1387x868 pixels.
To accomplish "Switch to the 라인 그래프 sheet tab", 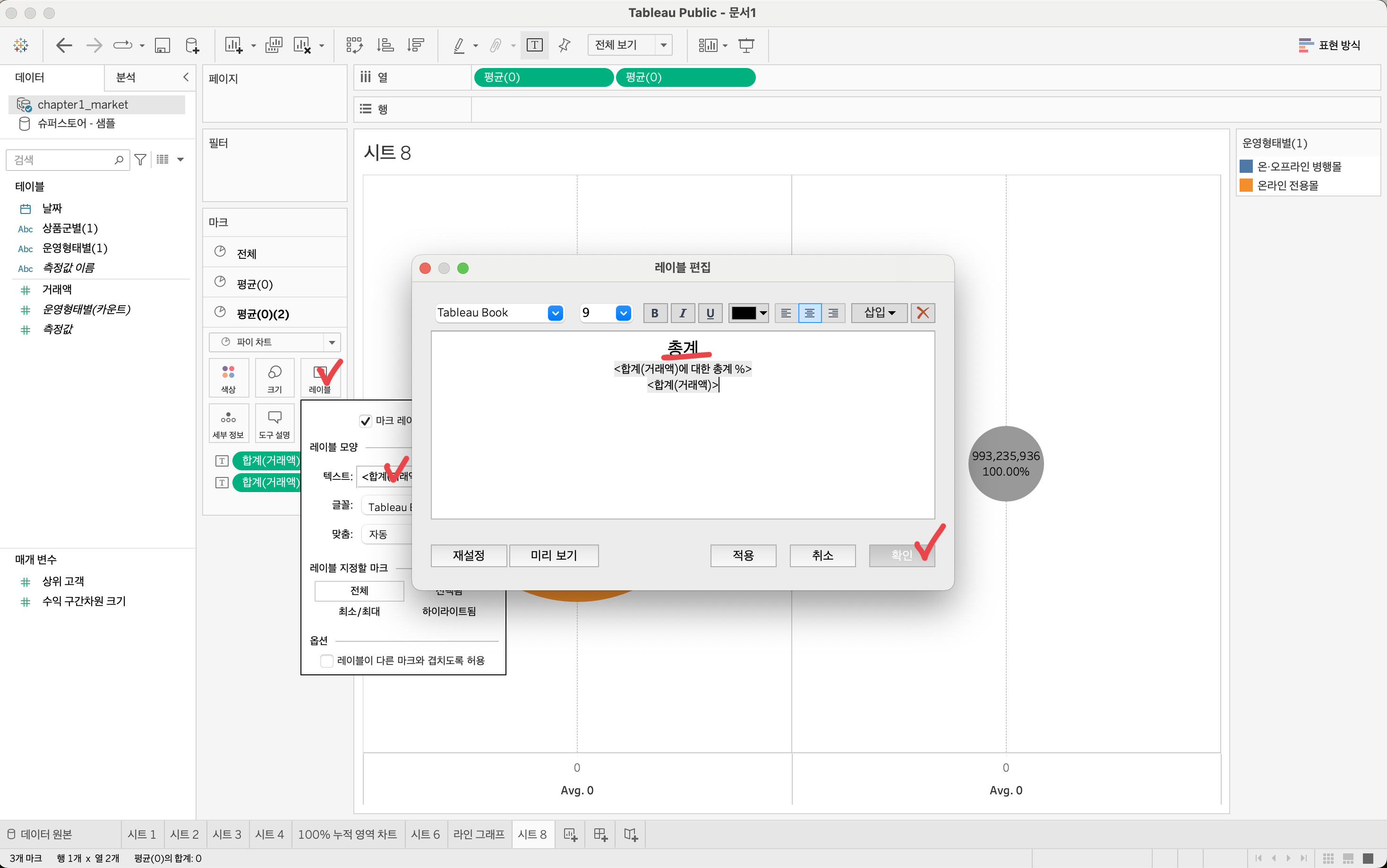I will [479, 834].
